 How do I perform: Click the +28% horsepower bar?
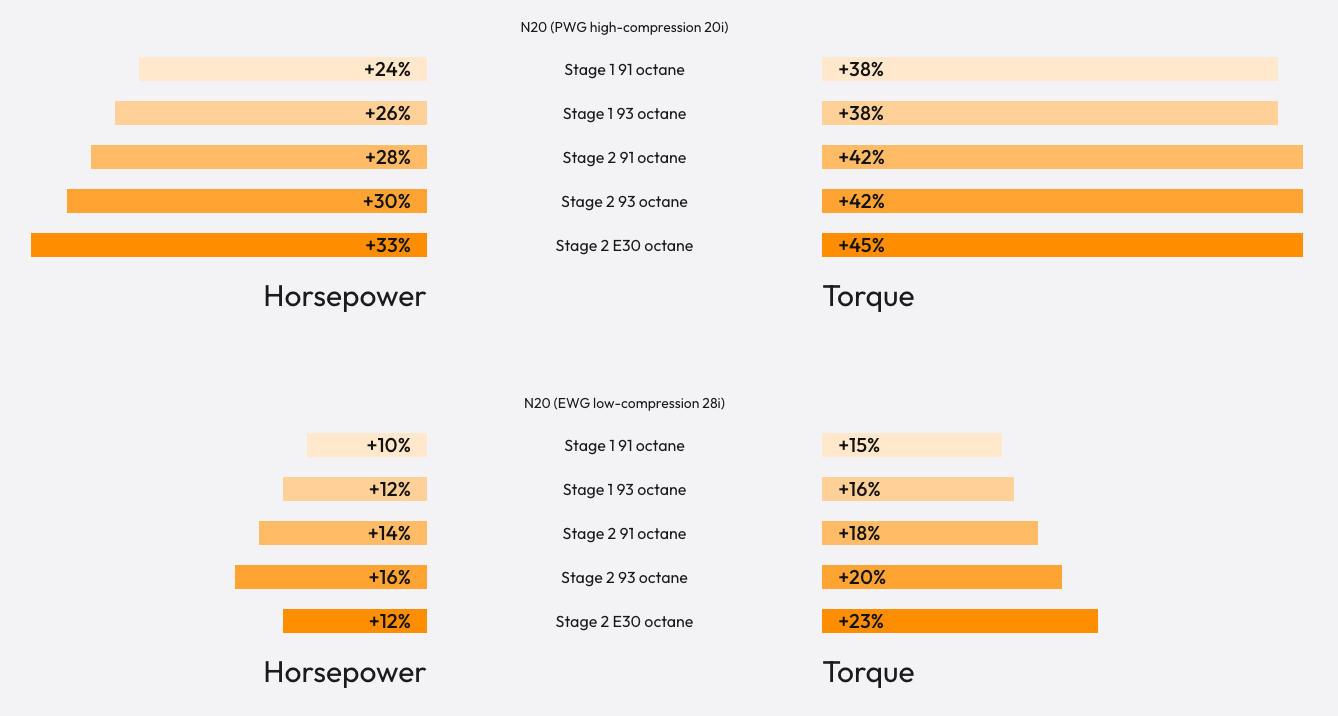click(259, 157)
